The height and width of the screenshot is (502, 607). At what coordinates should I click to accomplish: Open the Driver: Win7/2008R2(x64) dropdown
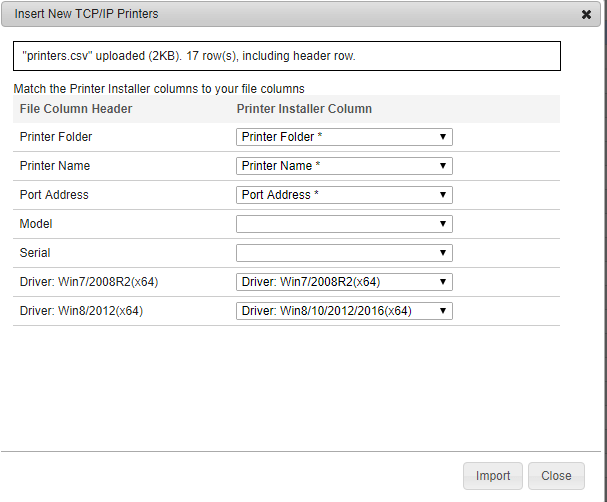pyautogui.click(x=344, y=282)
